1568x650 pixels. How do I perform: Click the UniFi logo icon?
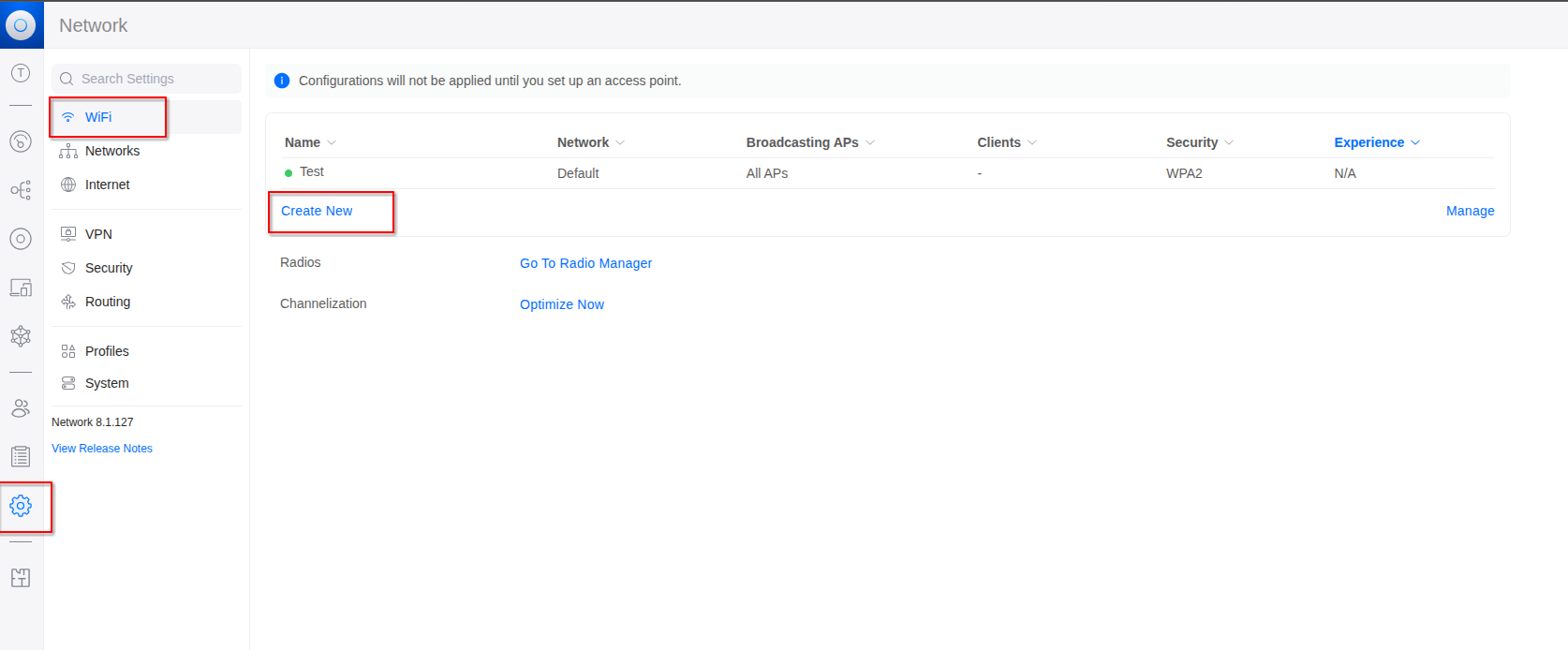pyautogui.click(x=21, y=25)
